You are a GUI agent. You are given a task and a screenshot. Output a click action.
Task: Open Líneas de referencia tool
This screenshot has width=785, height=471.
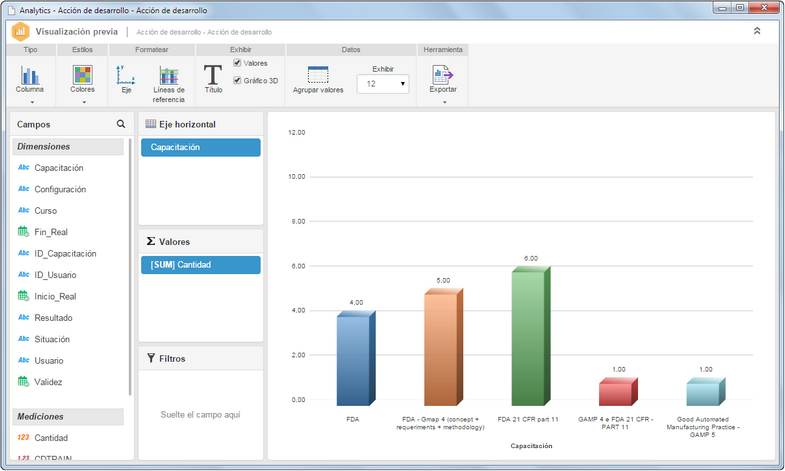click(x=169, y=76)
